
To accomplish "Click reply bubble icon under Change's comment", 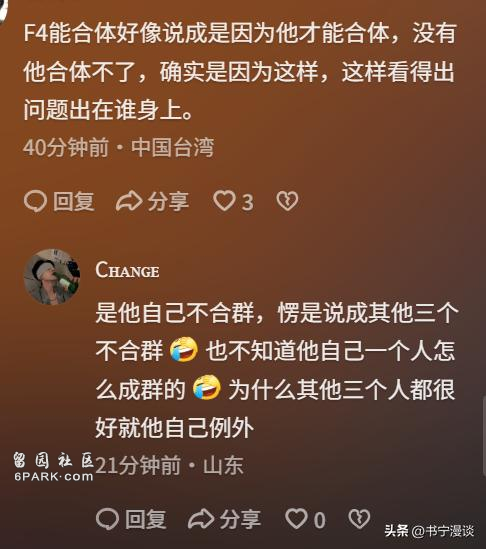I will tap(107, 519).
